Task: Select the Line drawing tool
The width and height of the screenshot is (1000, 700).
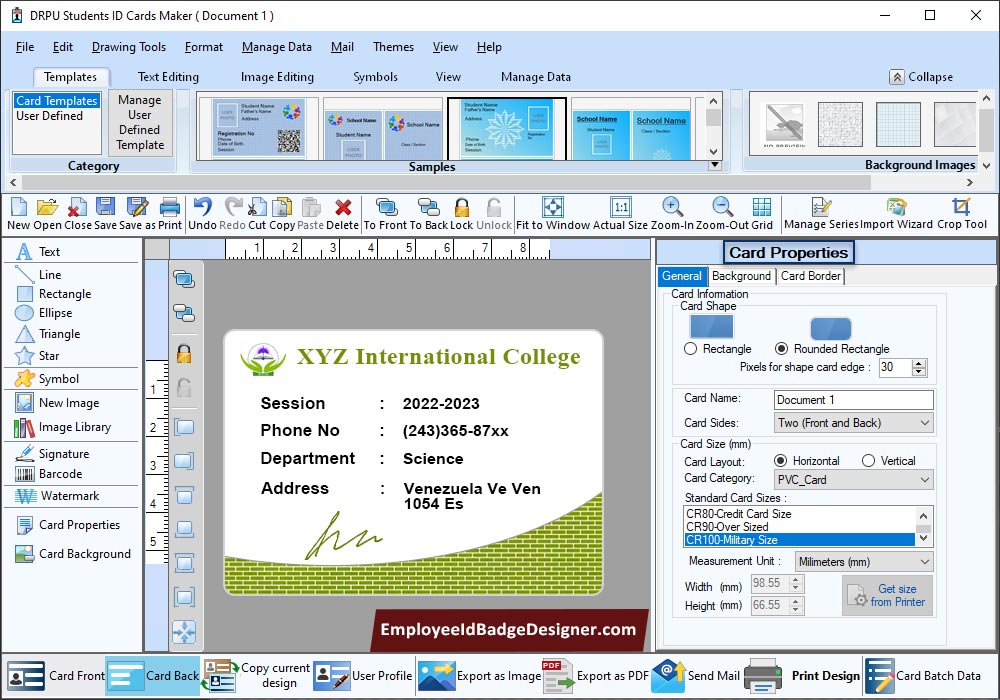Action: click(38, 275)
